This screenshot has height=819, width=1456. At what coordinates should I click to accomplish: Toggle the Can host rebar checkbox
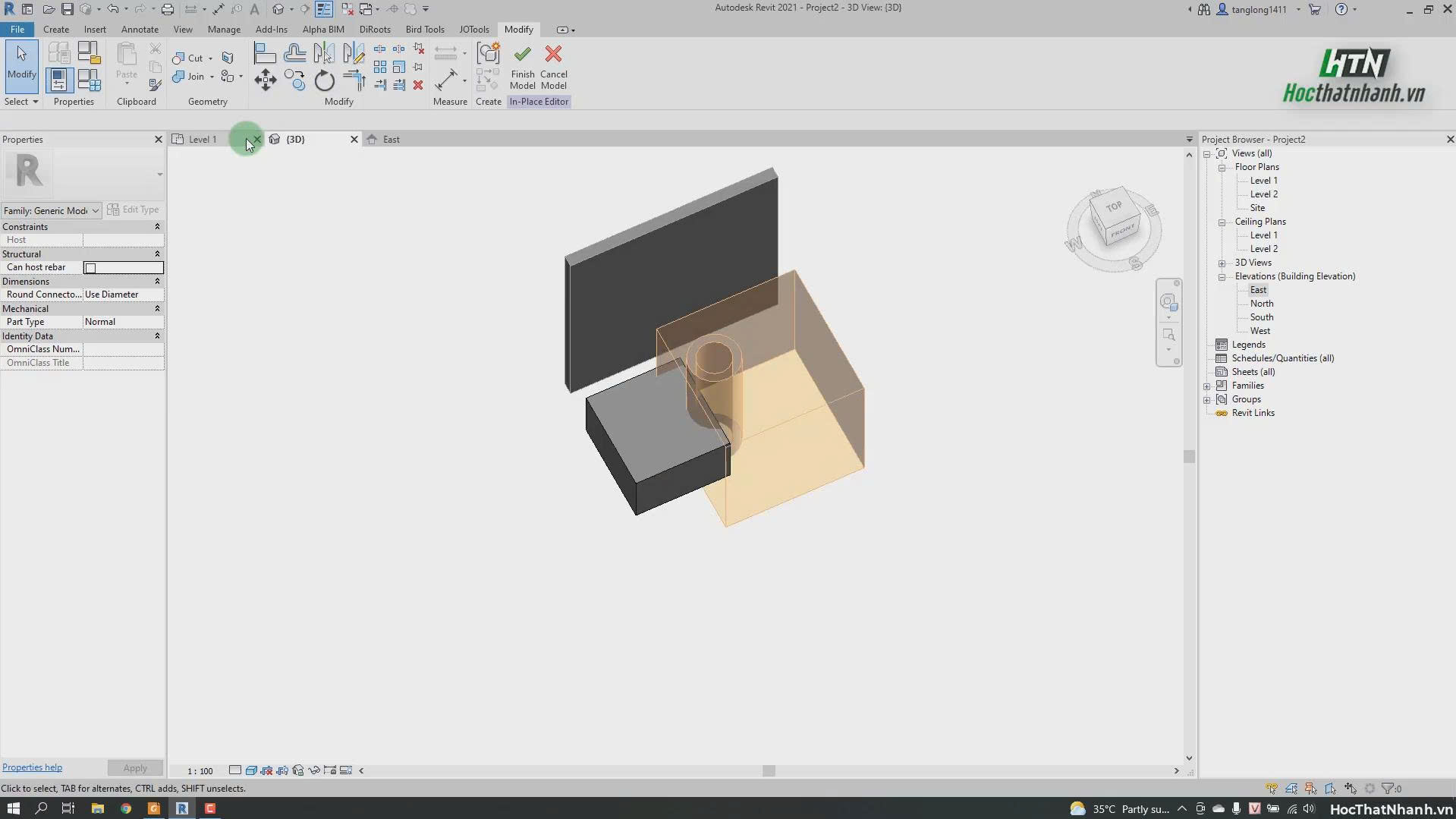[x=90, y=268]
